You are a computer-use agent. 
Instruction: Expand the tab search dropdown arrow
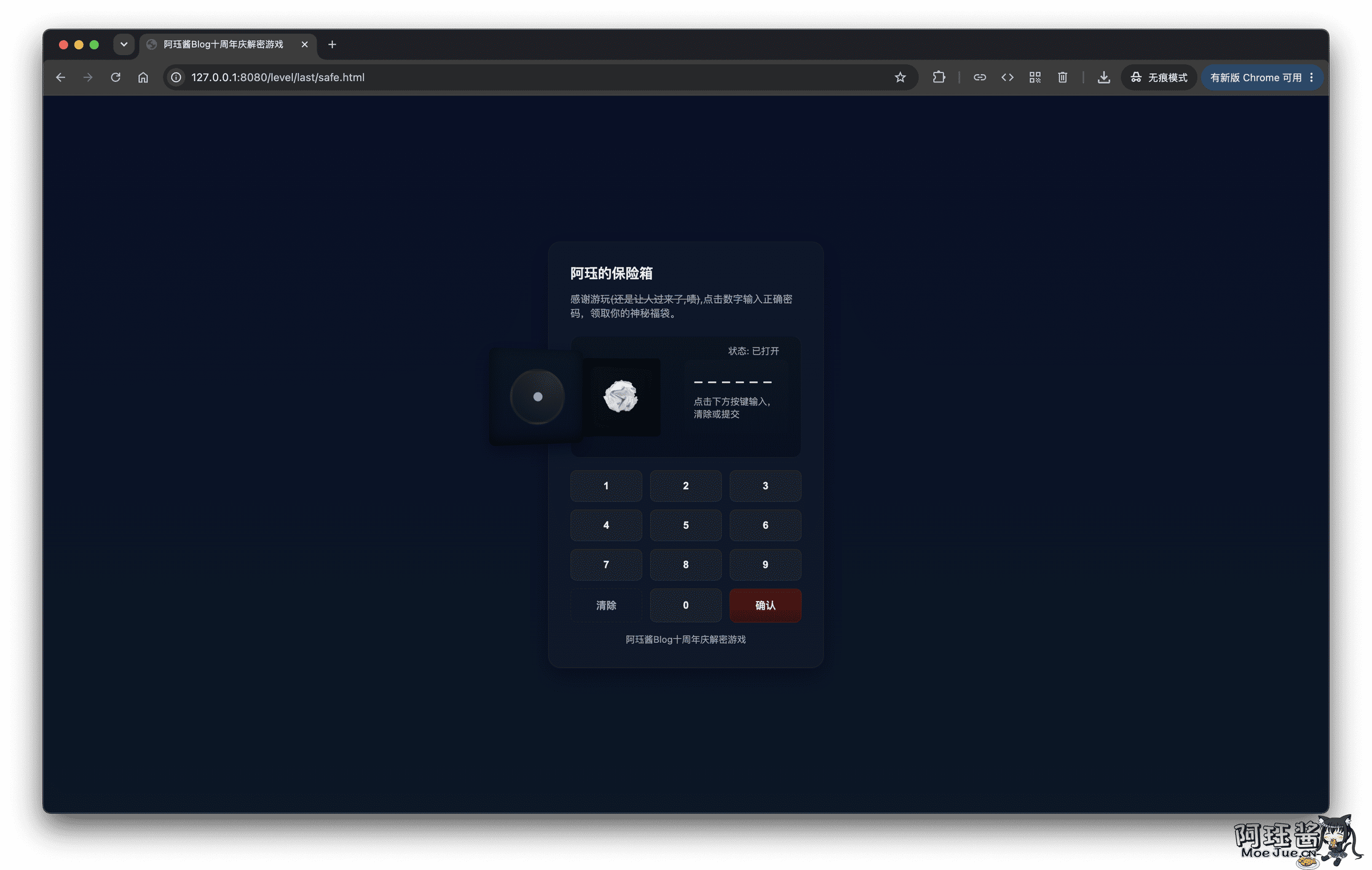(124, 44)
